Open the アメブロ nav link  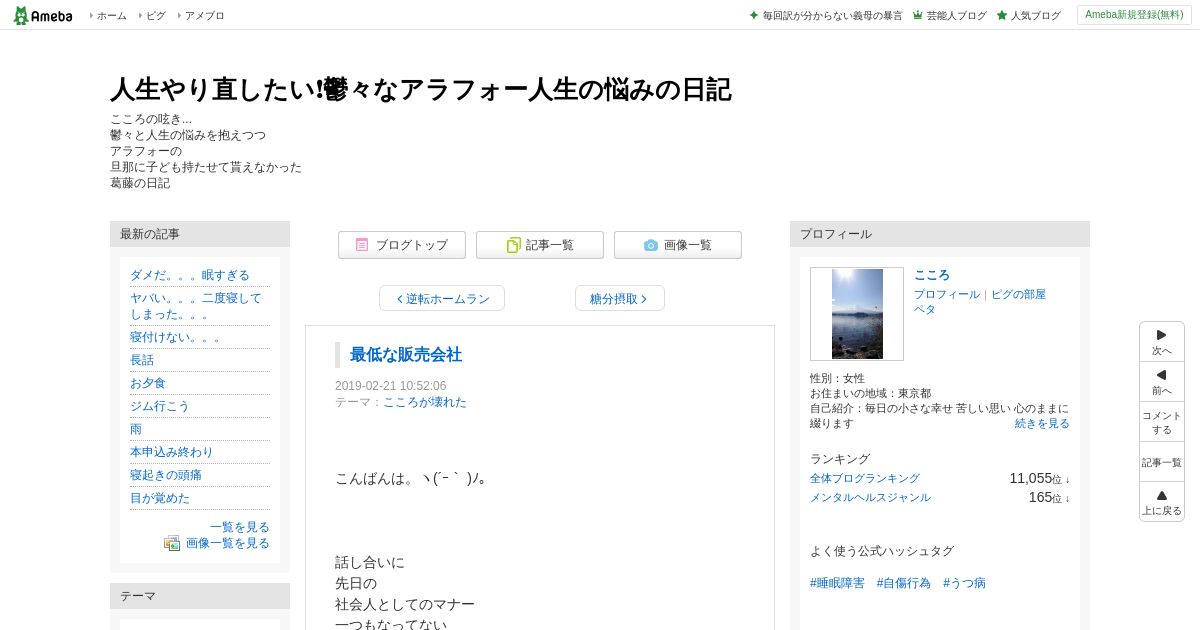pyautogui.click(x=204, y=16)
